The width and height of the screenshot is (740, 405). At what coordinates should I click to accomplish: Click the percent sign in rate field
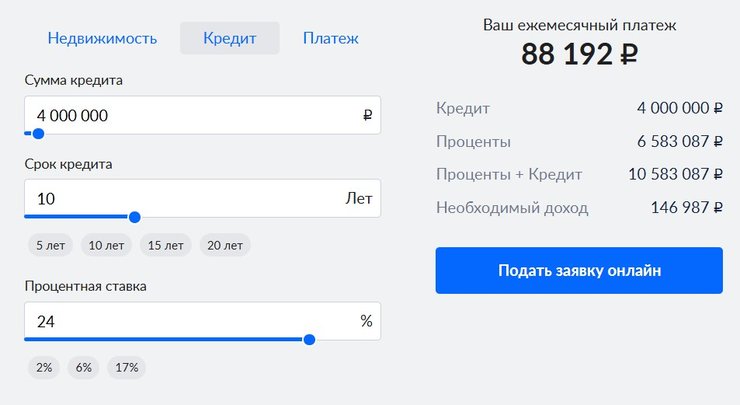tap(366, 322)
